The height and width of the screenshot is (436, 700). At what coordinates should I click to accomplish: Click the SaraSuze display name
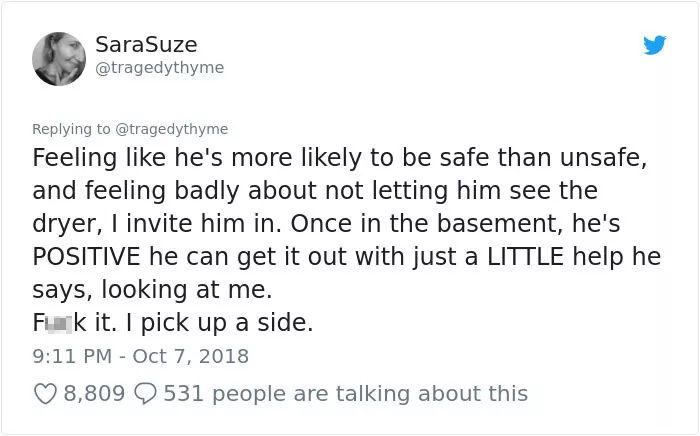click(146, 45)
